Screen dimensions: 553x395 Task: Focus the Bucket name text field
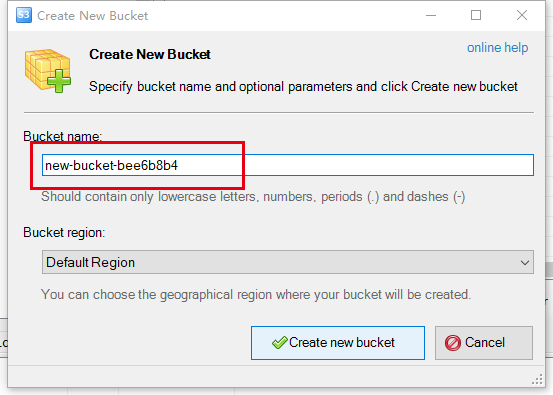click(x=288, y=165)
